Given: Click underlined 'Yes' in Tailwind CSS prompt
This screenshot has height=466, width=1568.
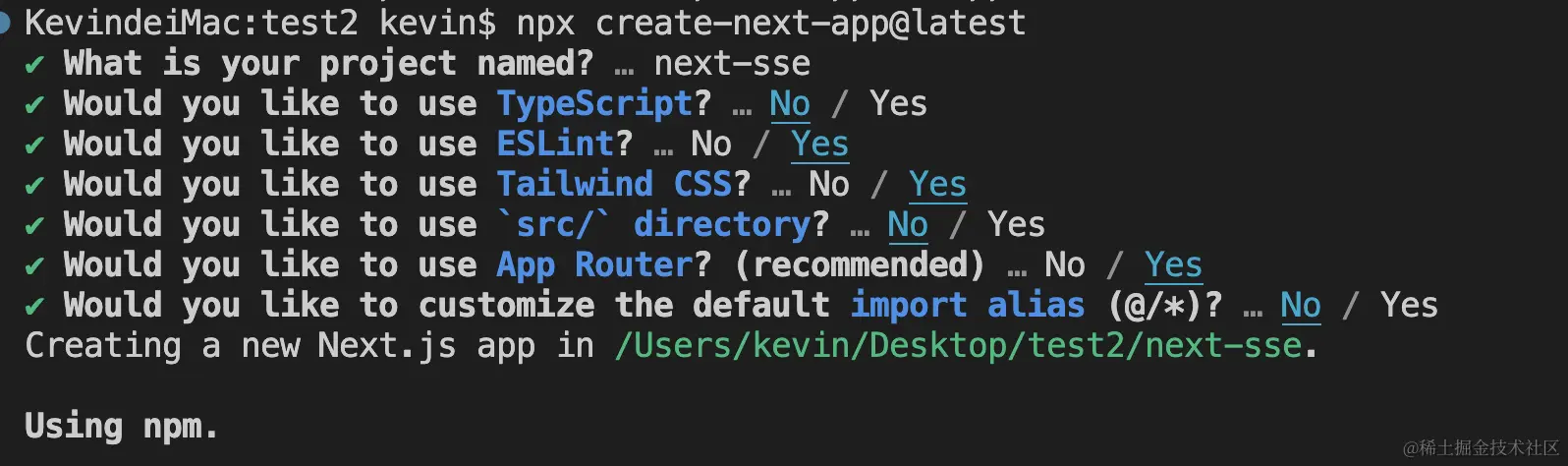Looking at the screenshot, I should (x=937, y=184).
